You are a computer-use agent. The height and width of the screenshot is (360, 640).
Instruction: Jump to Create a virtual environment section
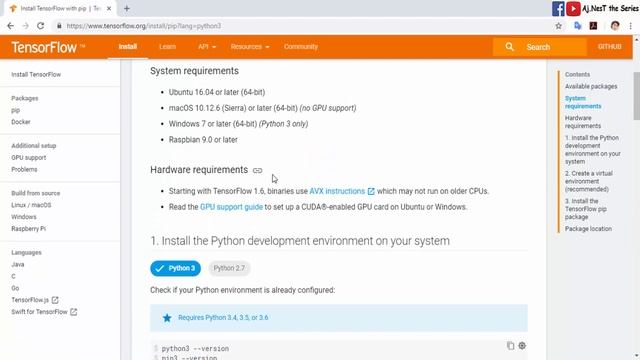click(x=589, y=181)
